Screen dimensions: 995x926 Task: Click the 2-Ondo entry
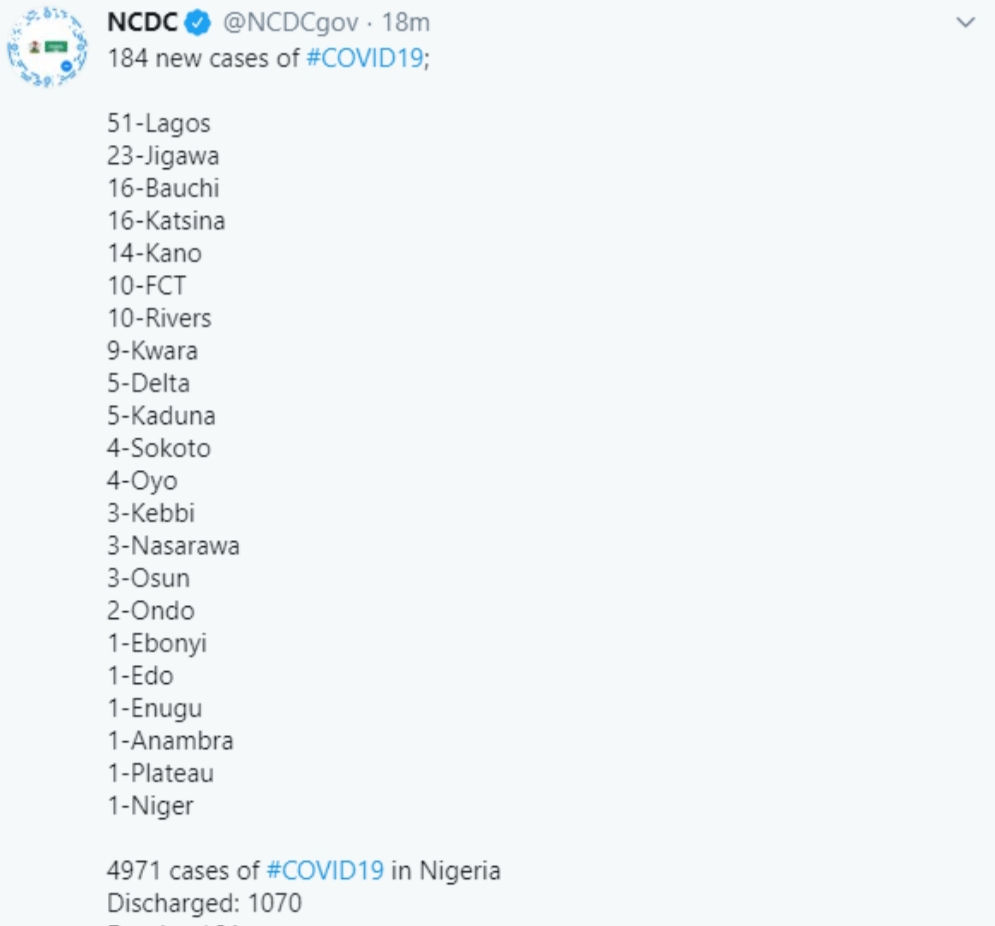pyautogui.click(x=151, y=611)
